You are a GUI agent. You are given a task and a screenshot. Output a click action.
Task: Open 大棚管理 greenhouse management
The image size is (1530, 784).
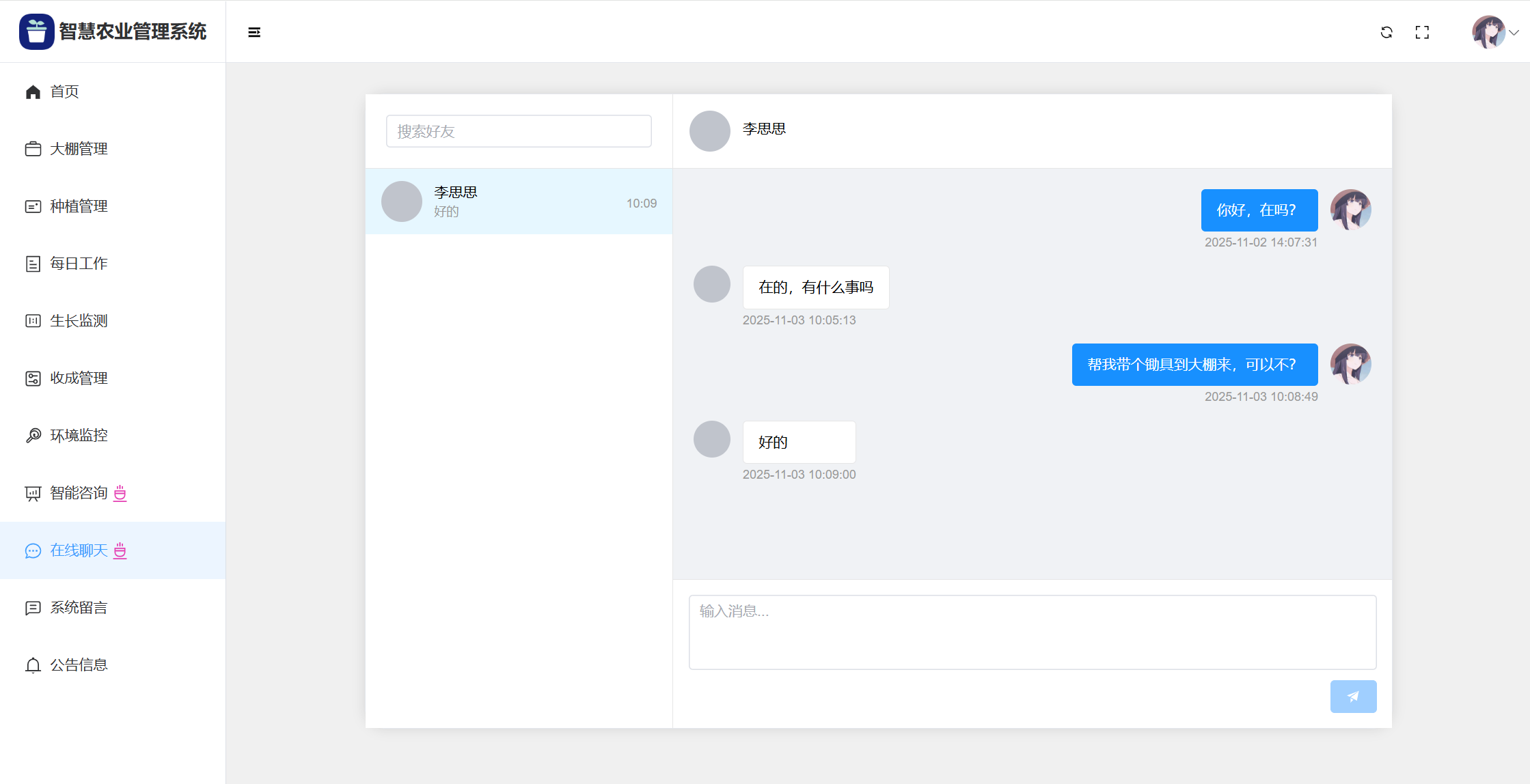(79, 149)
